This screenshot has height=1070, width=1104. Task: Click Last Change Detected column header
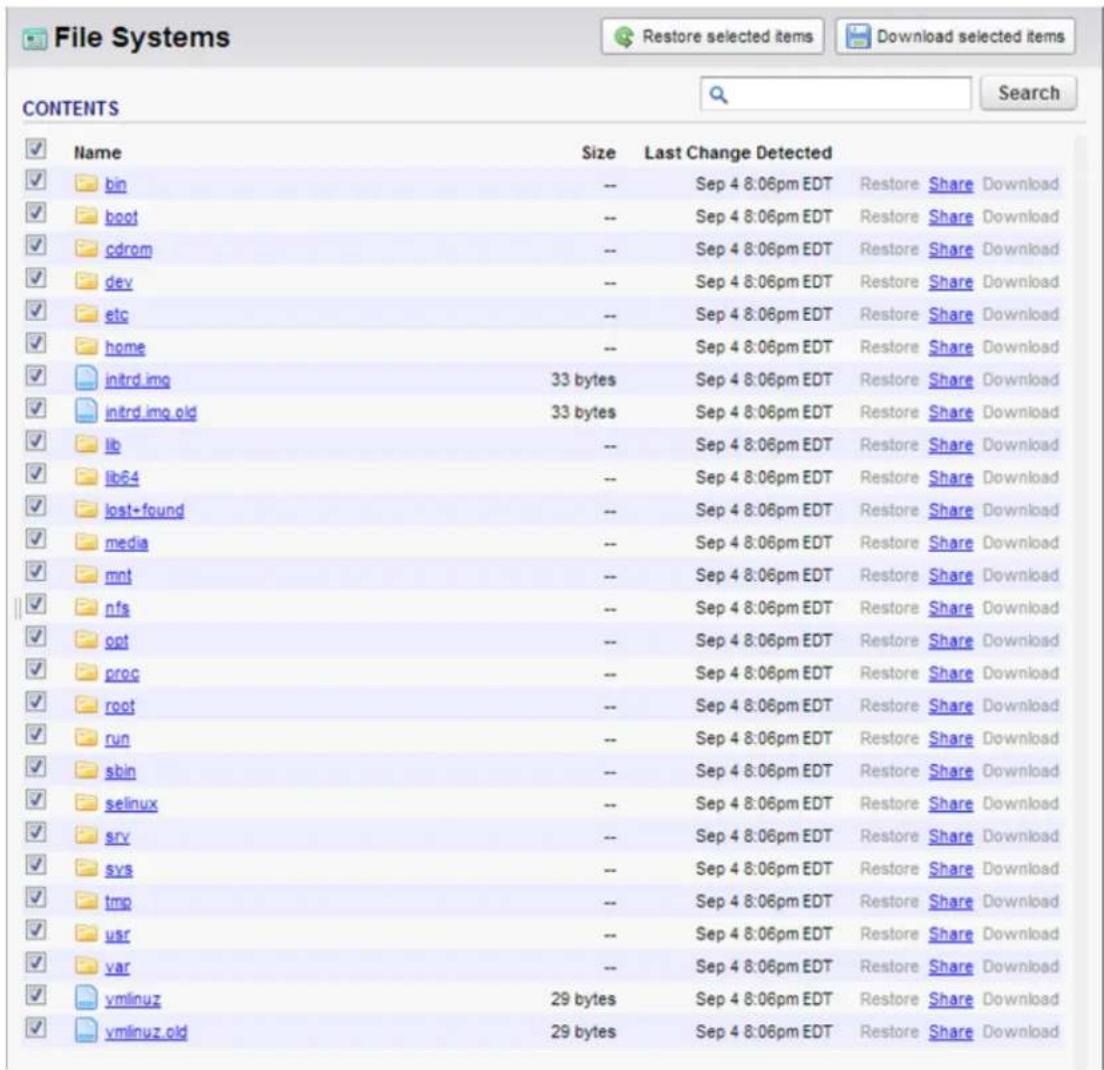[738, 153]
